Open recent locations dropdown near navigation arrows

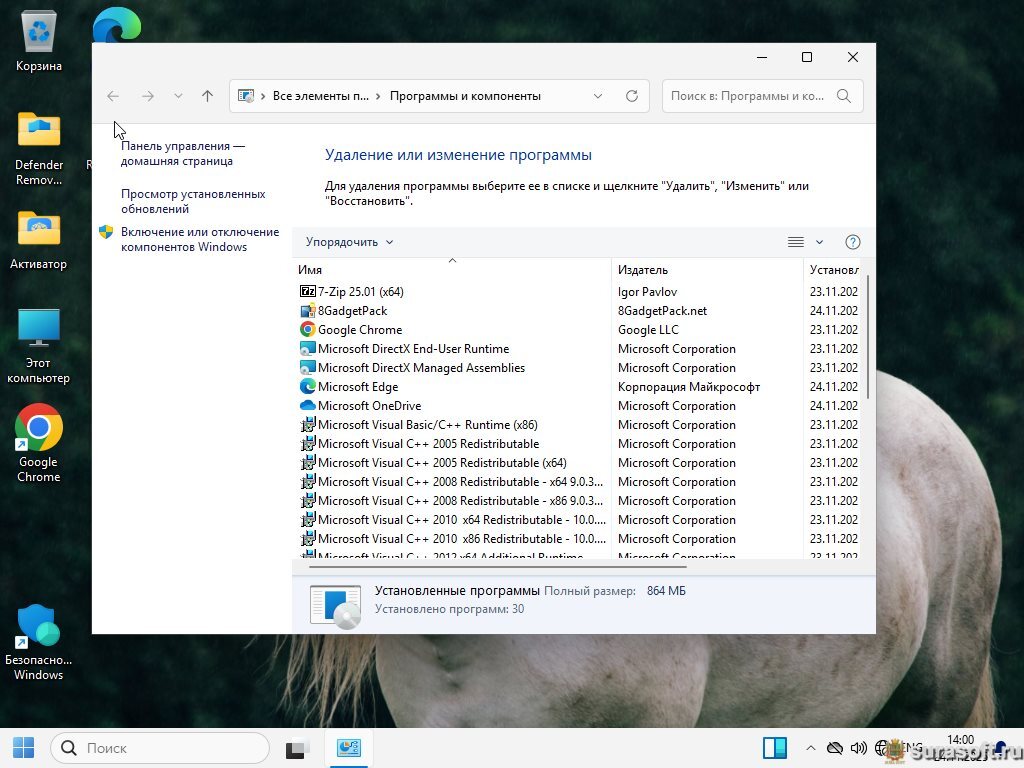coord(178,96)
